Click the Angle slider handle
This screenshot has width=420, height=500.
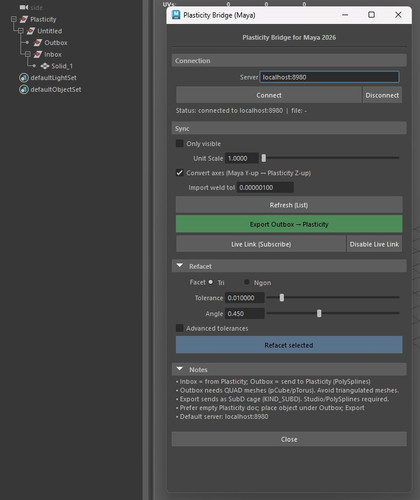319,313
